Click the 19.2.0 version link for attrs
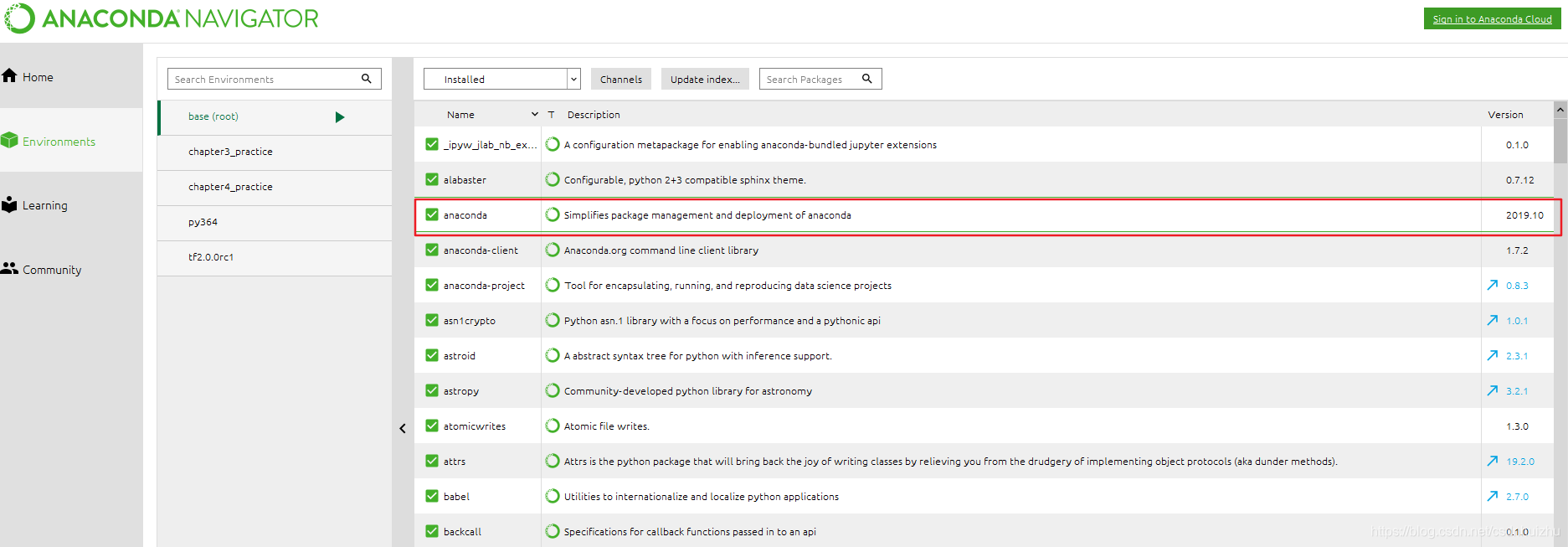 [1520, 462]
